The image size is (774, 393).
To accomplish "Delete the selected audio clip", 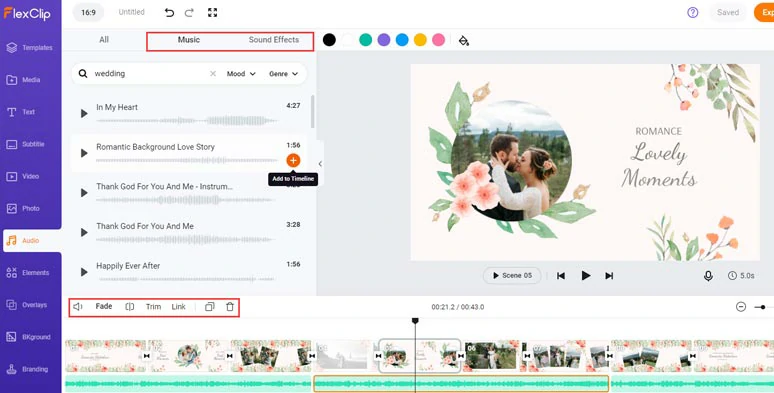I will (x=230, y=307).
